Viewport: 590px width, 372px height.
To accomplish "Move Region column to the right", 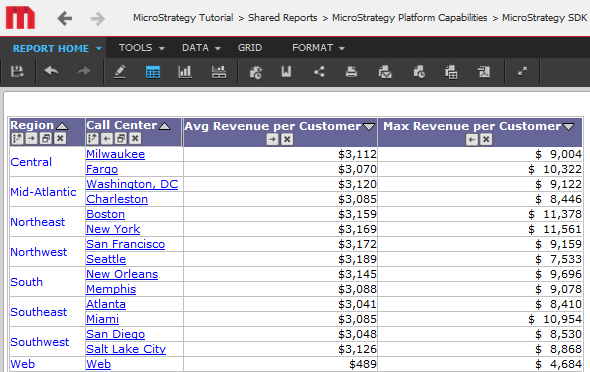I will (x=32, y=138).
